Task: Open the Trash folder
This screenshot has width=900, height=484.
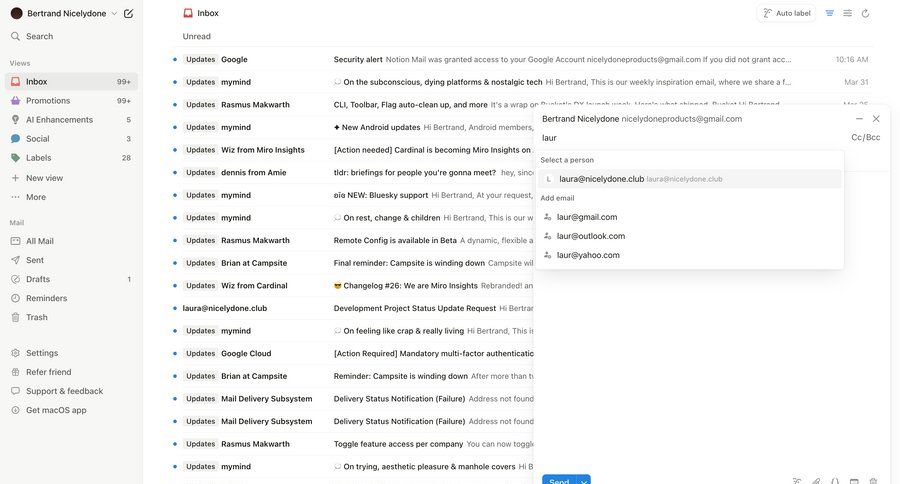Action: [71, 317]
